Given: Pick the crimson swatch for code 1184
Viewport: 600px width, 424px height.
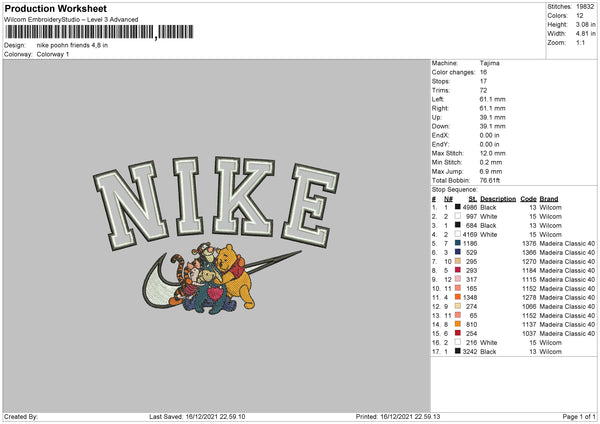Looking at the screenshot, I should [457, 270].
